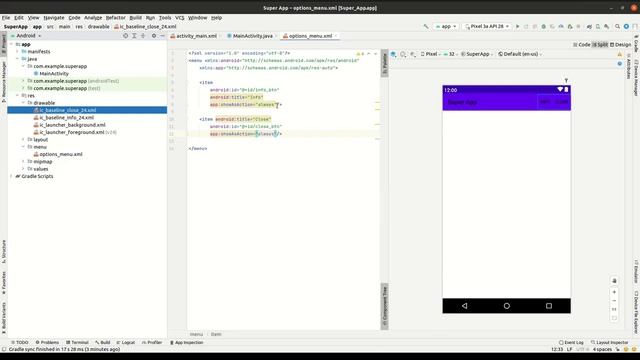The image size is (640, 360).
Task: Select MainActivity in the project tree
Action: coord(54,73)
